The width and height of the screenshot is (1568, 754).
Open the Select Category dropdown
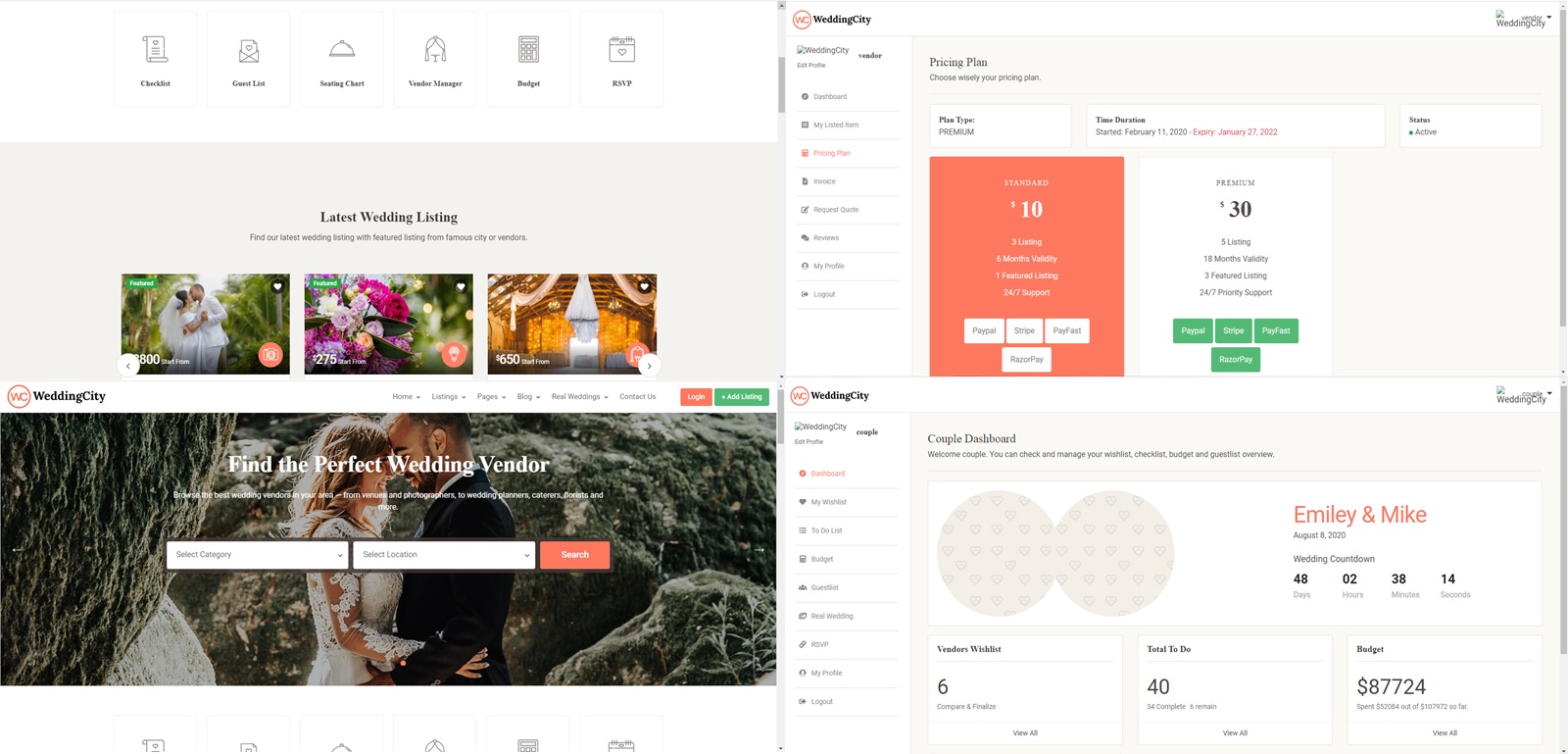tap(257, 555)
